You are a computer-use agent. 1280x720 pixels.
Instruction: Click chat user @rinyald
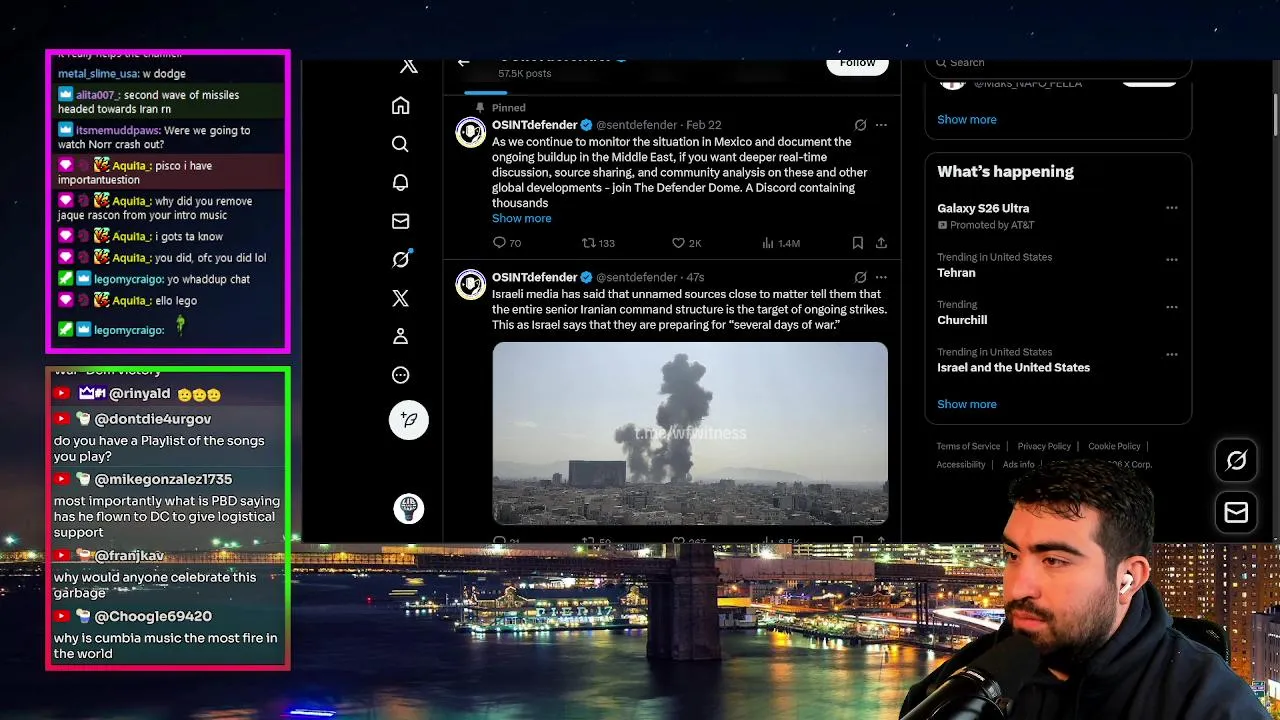click(140, 394)
